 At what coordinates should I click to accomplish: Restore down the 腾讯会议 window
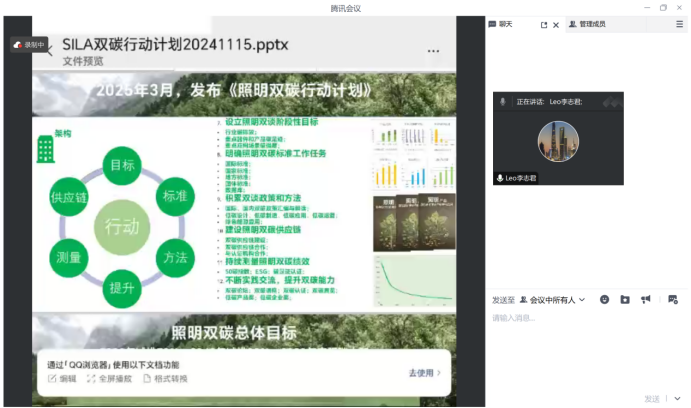pos(663,7)
